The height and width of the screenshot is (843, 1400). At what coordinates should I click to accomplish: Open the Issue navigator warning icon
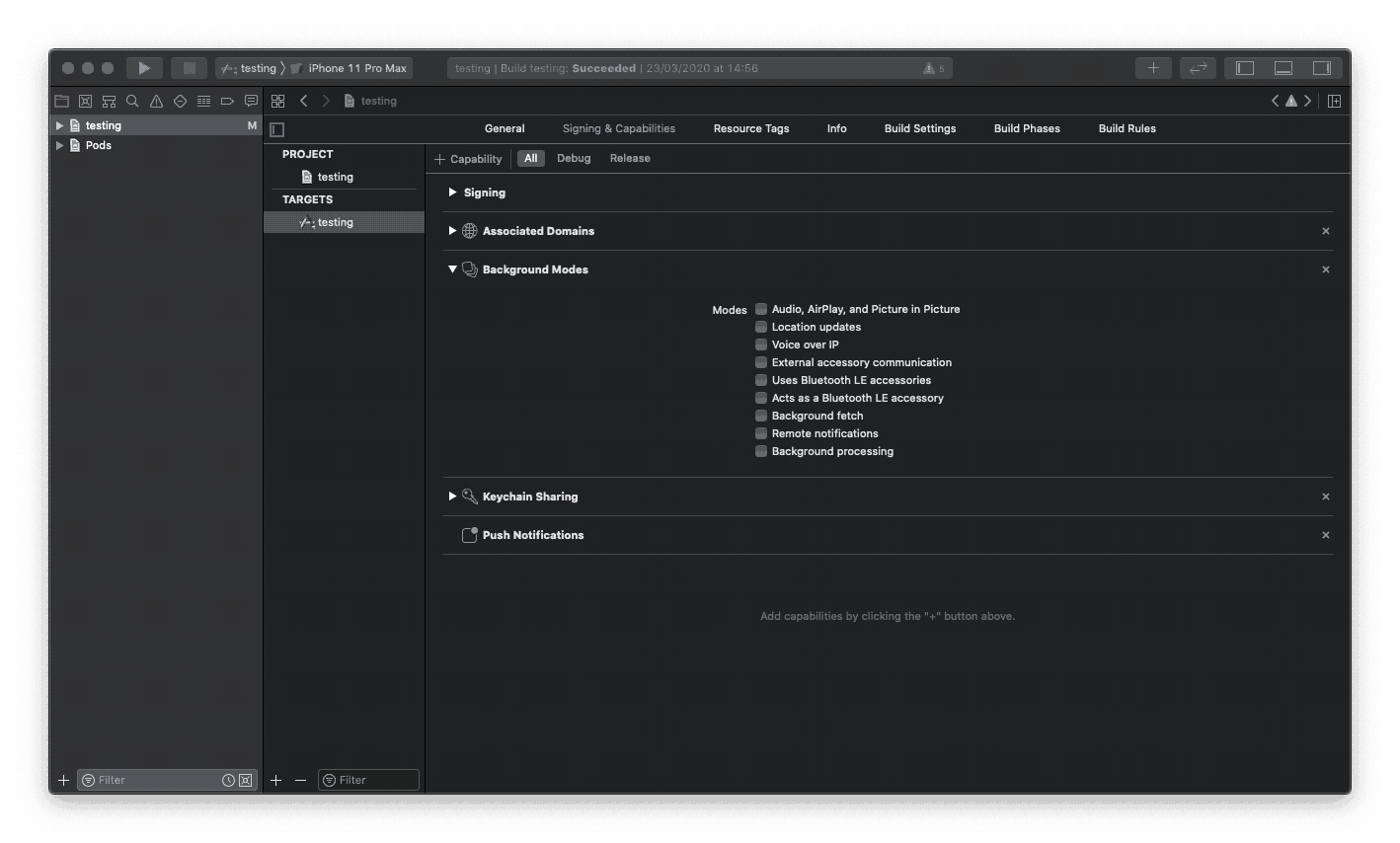156,101
